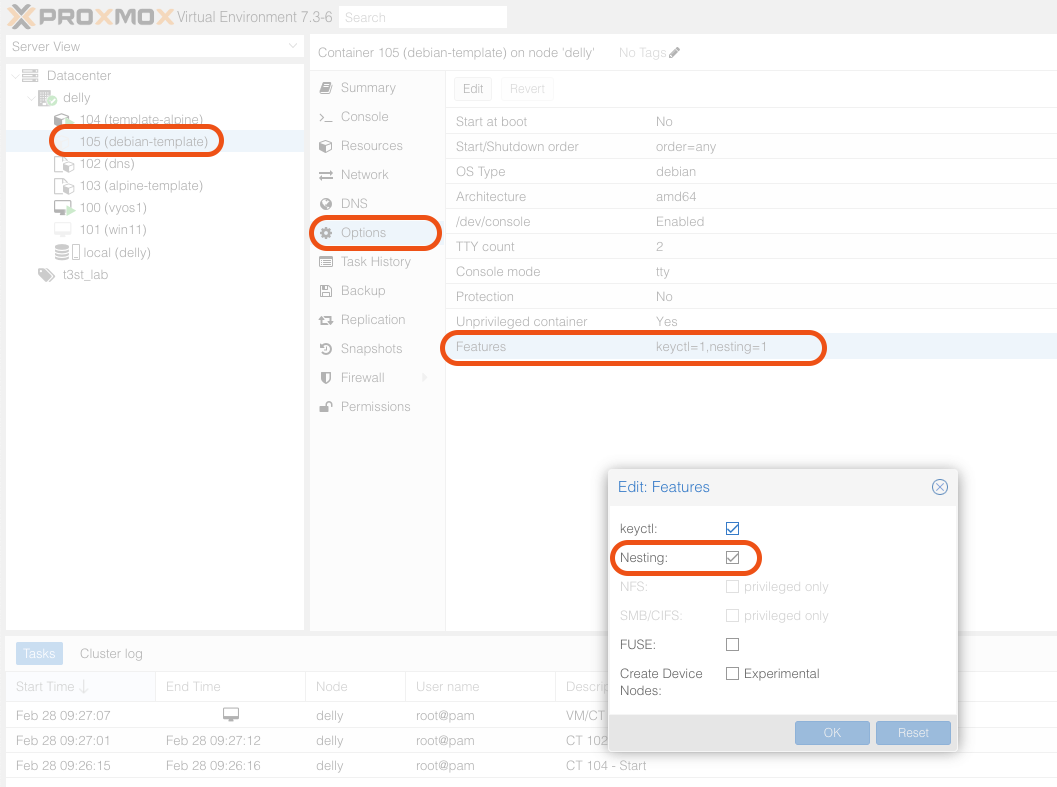Click the Permissions unlock icon
This screenshot has width=1057, height=787.
(x=326, y=407)
